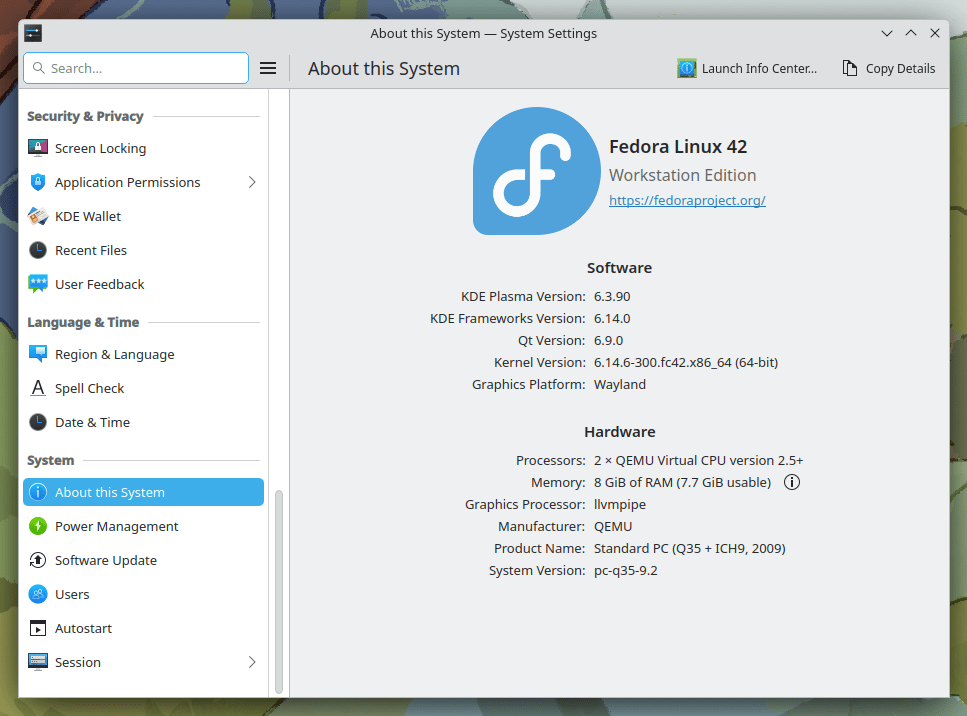Open the hamburger menu button
Image resolution: width=967 pixels, height=716 pixels.
point(268,68)
